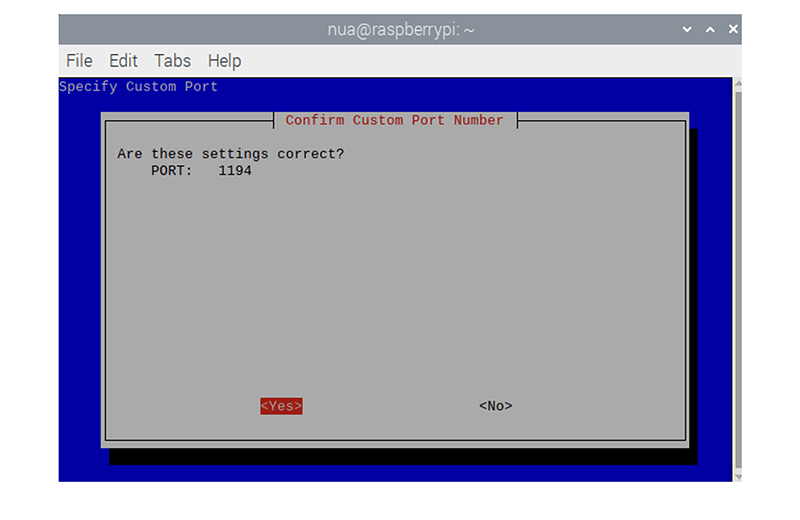Click the port value 1194
The width and height of the screenshot is (800, 520).
click(235, 171)
